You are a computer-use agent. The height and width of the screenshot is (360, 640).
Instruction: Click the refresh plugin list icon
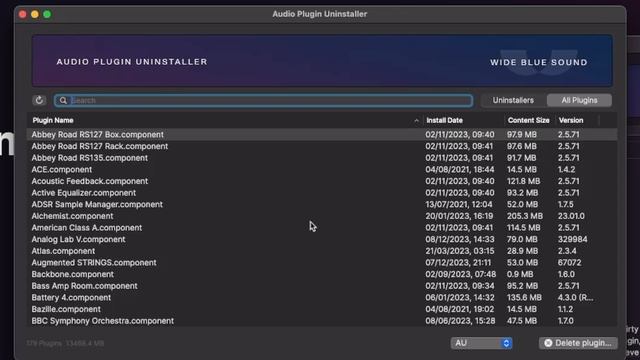tap(39, 100)
